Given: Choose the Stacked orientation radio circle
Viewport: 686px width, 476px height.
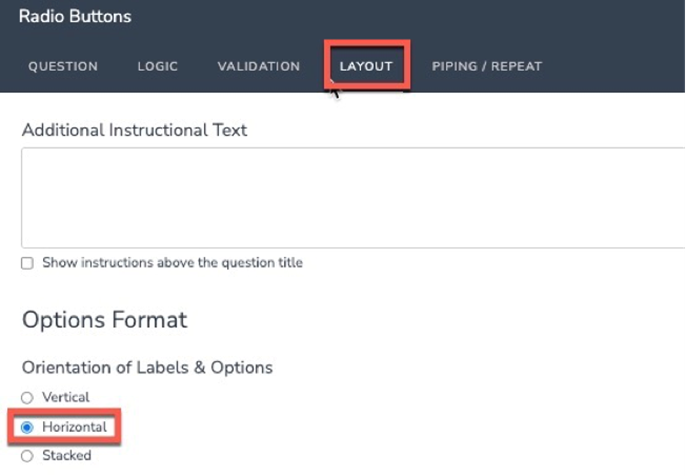Looking at the screenshot, I should pyautogui.click(x=27, y=456).
